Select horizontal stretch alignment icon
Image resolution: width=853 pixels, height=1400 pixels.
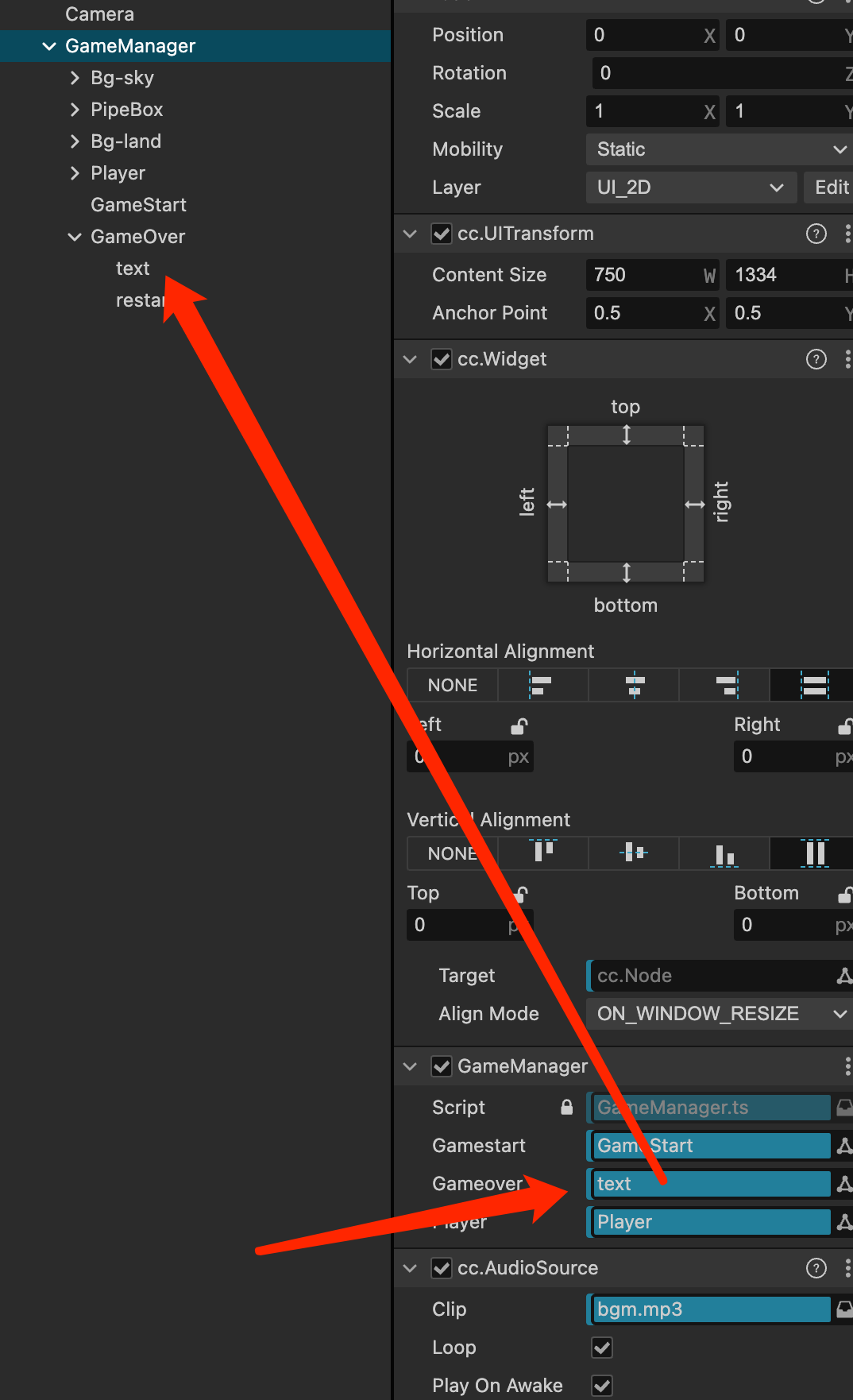pos(813,685)
